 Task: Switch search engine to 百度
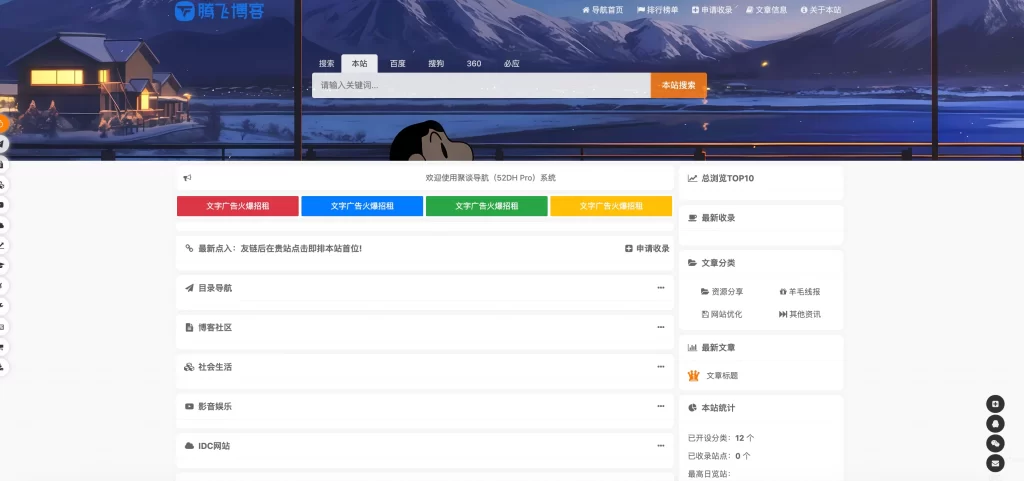pos(398,63)
